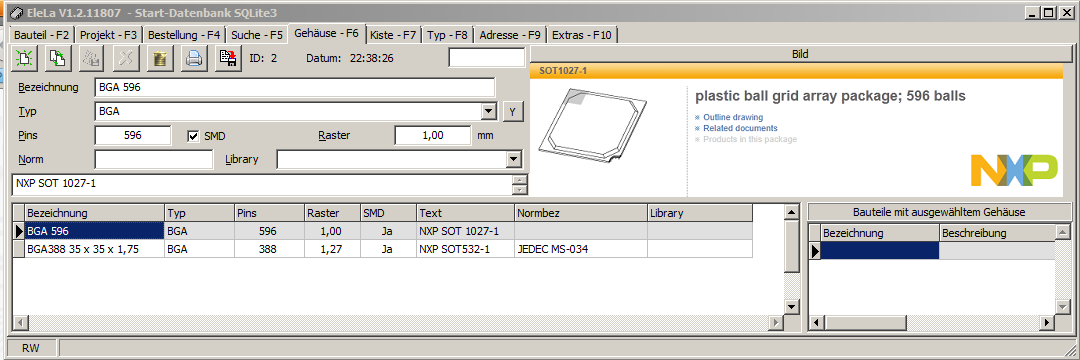Click the export-to-disk icon with red arrow
This screenshot has height=360, width=1080.
click(228, 59)
